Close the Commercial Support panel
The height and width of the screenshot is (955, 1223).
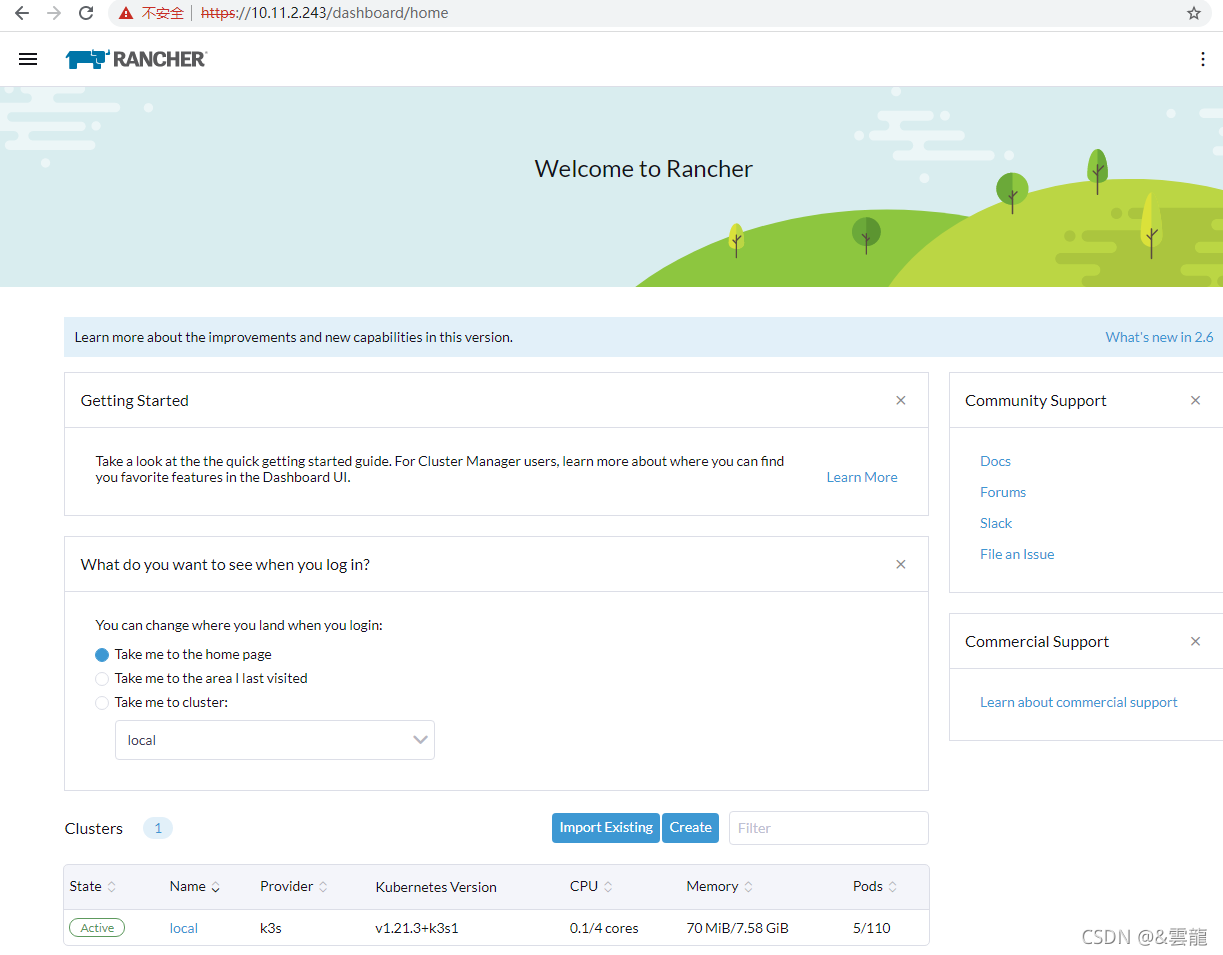pos(1195,641)
